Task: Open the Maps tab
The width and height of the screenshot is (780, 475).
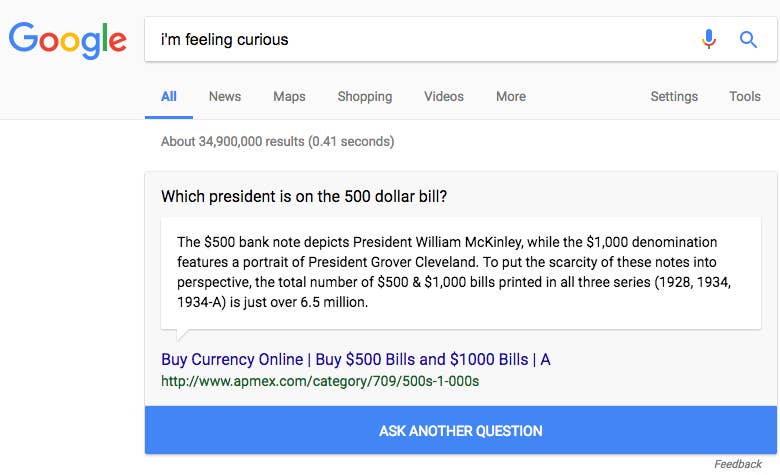Action: click(289, 97)
